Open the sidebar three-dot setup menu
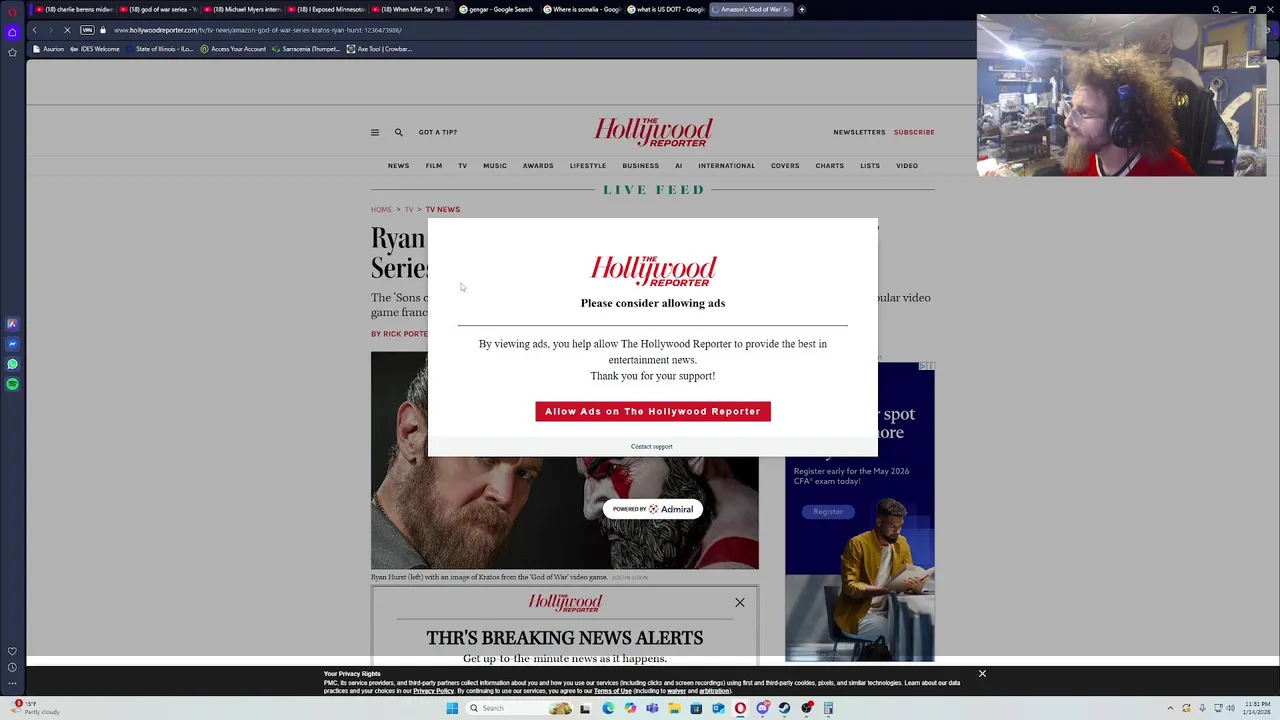 pyautogui.click(x=12, y=683)
